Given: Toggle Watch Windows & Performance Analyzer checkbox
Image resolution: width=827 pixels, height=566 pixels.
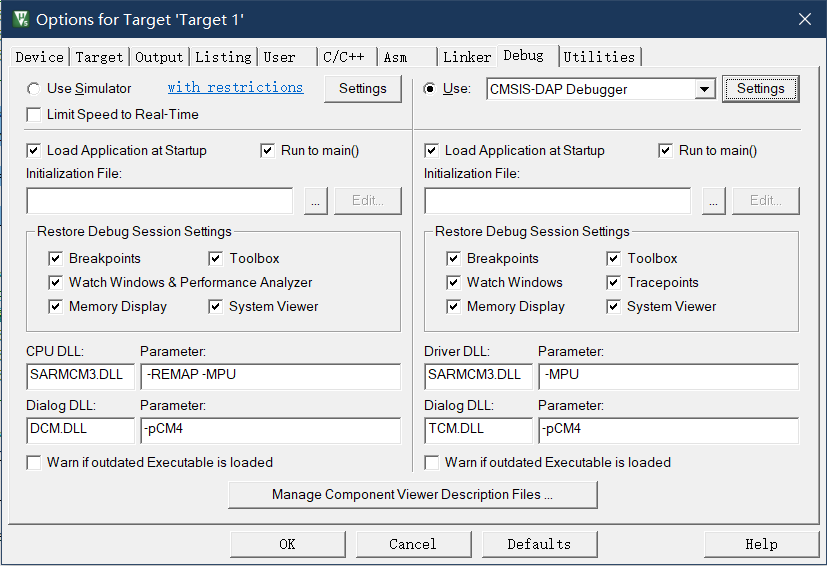Looking at the screenshot, I should [x=55, y=282].
